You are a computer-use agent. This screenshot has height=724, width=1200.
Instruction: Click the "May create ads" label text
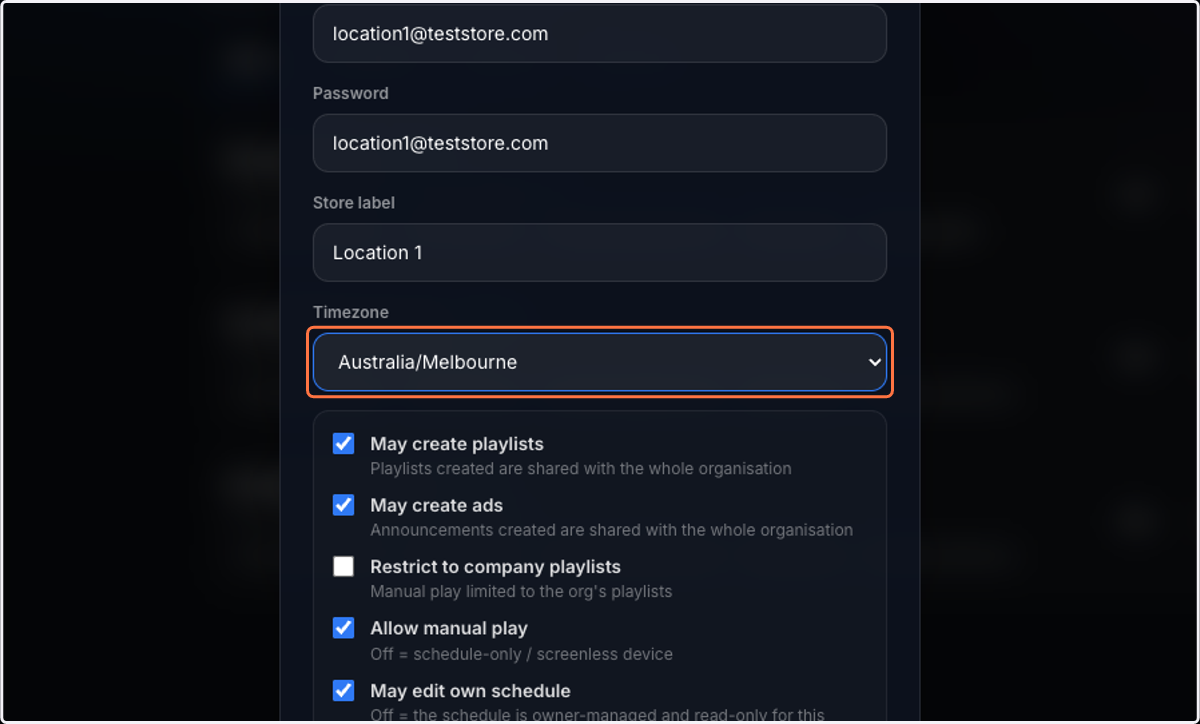click(437, 506)
